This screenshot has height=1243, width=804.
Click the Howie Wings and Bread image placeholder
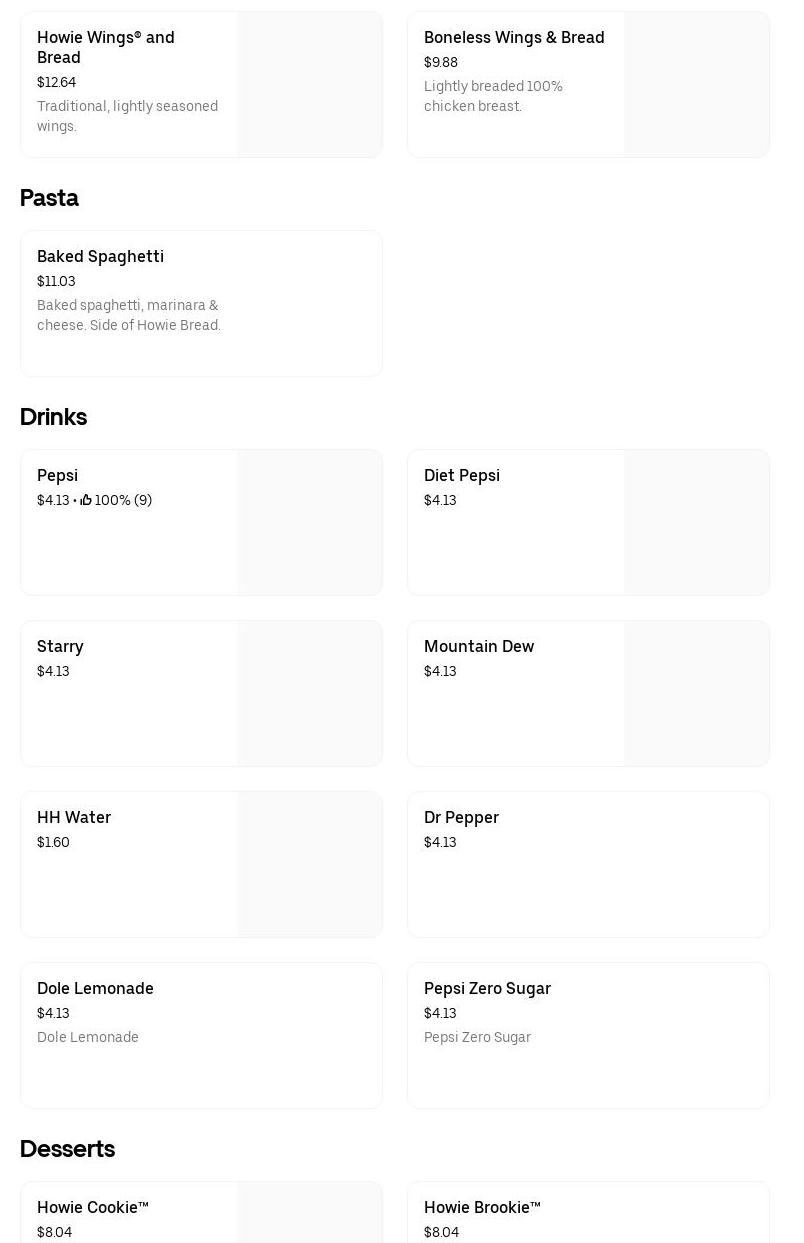point(309,84)
